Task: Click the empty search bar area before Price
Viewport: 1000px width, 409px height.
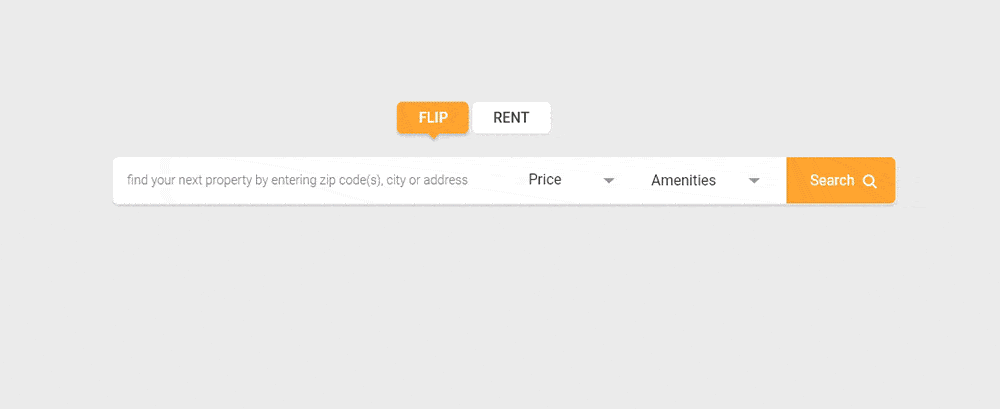Action: tap(493, 181)
